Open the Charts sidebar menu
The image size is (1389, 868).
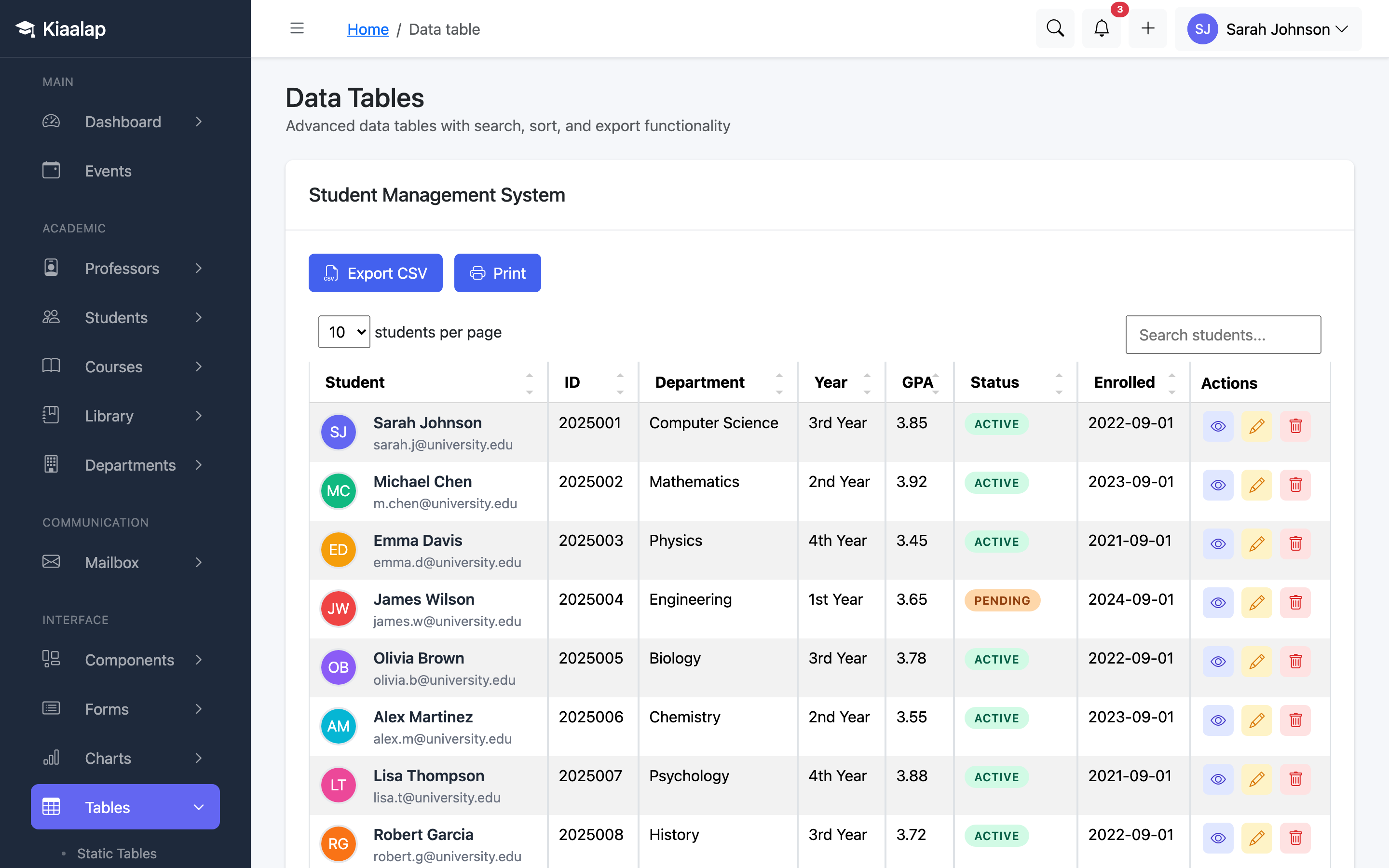(125, 758)
